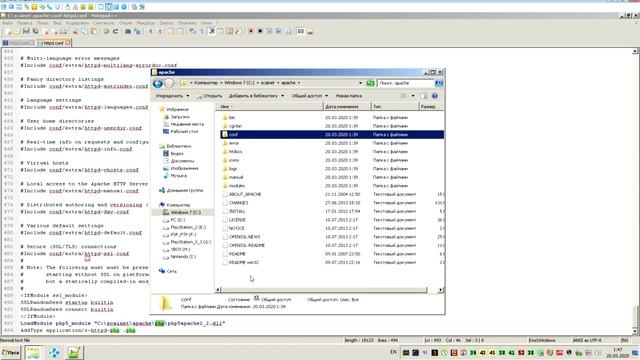Select the htdocs folder in the file list
The height and width of the screenshot is (360, 640).
[x=235, y=151]
